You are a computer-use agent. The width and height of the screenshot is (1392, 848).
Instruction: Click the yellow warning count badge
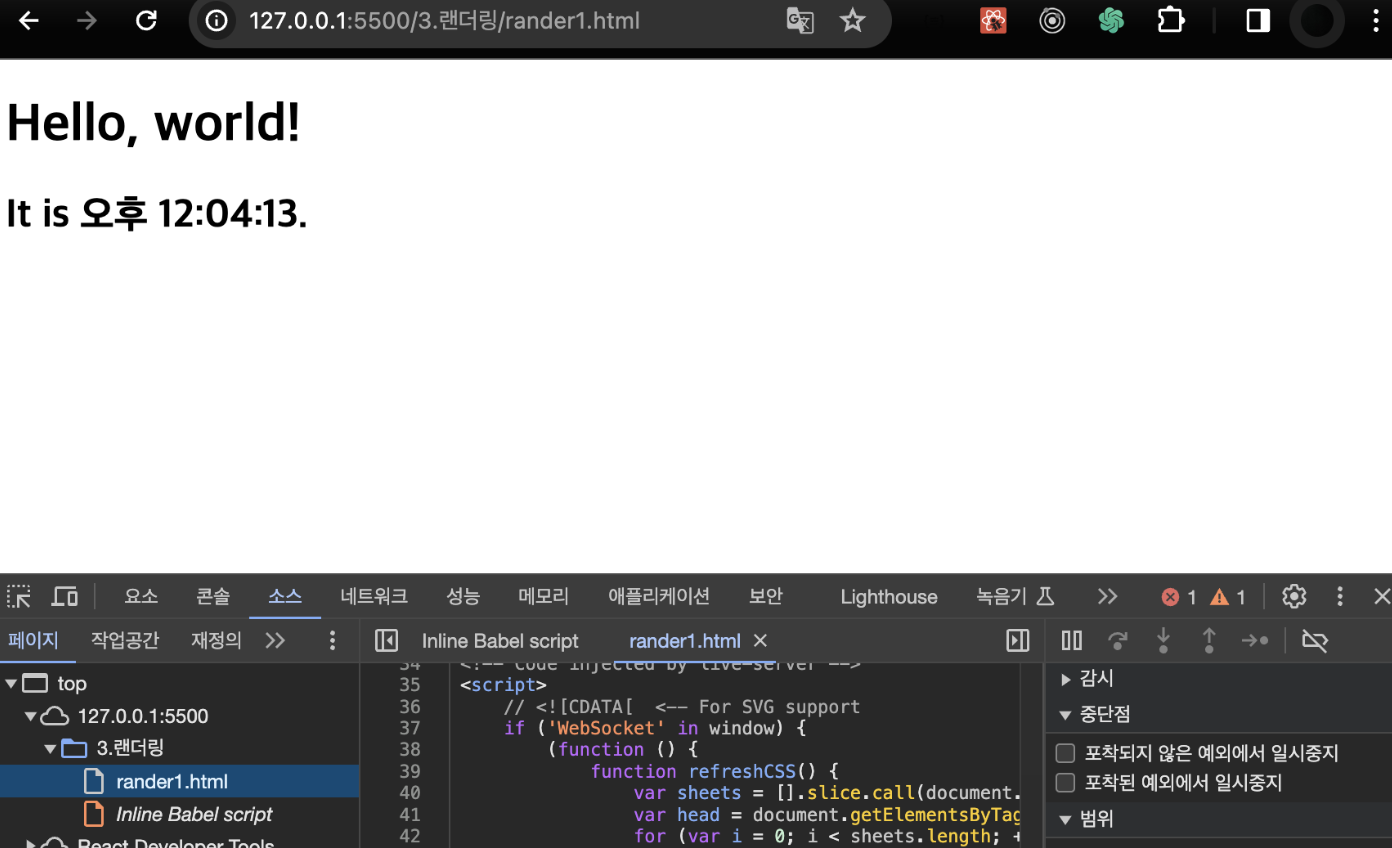click(1228, 597)
